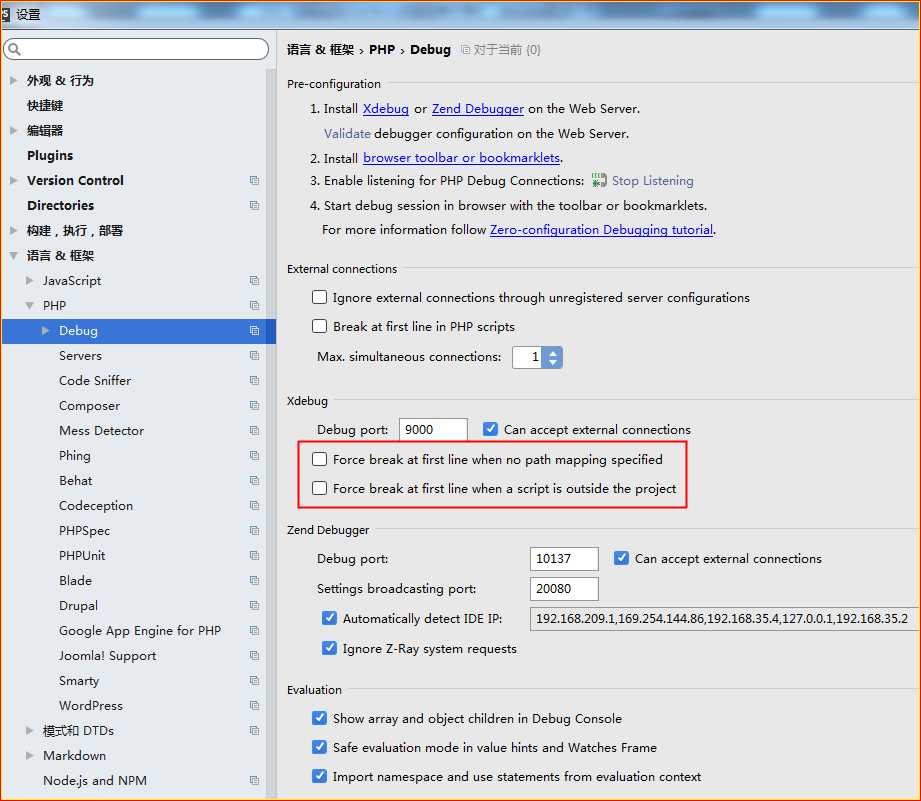
Task: Open browser toolbar or bookmarklets link
Action: click(x=461, y=158)
